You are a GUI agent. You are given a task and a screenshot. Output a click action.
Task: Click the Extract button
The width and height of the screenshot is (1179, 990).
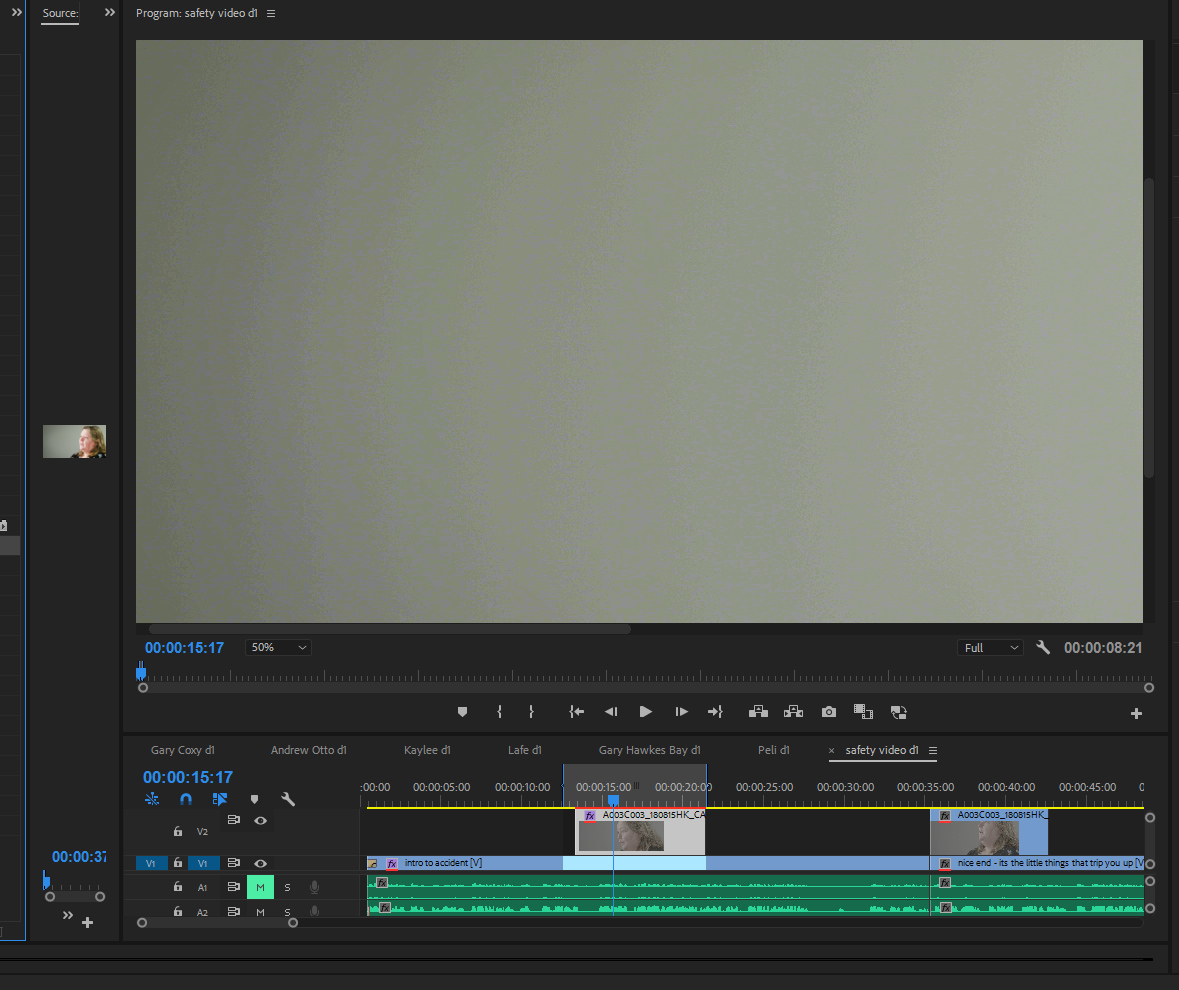tap(793, 712)
